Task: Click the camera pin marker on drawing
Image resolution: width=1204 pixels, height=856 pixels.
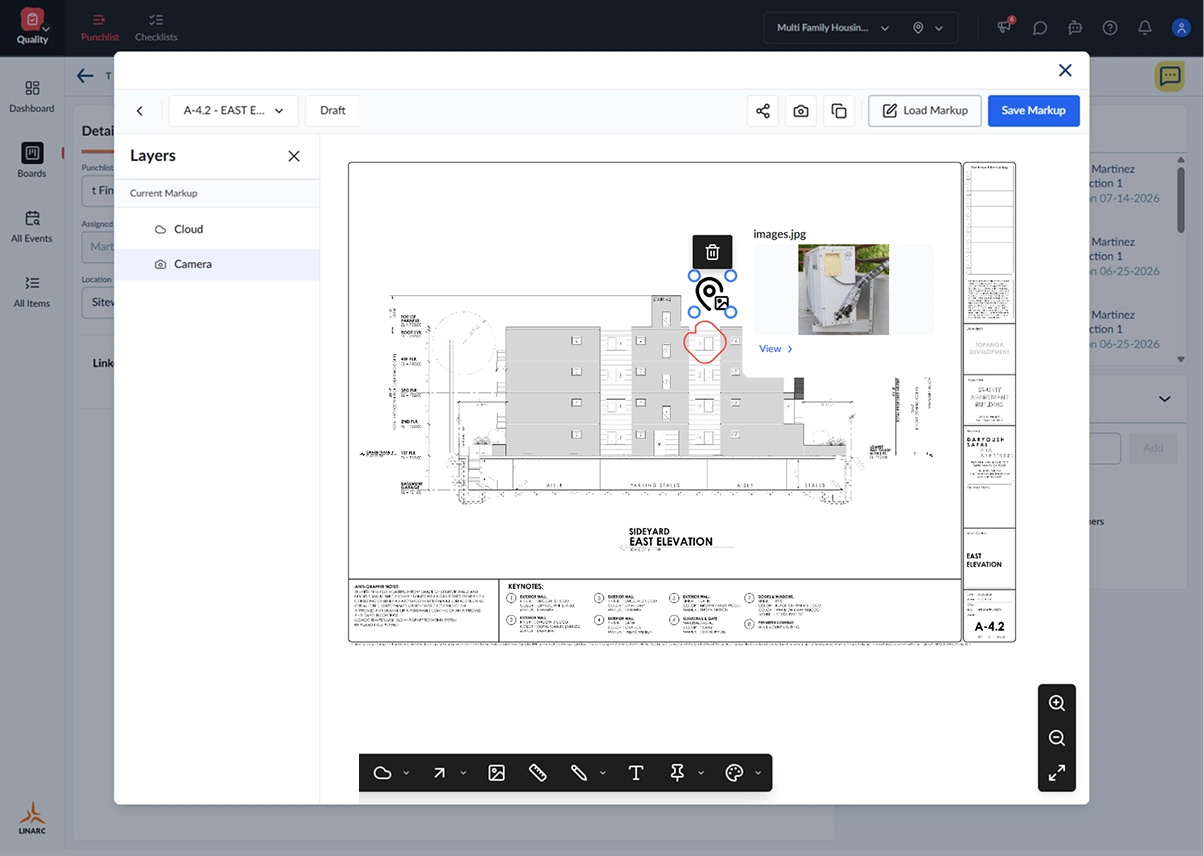Action: pos(712,294)
